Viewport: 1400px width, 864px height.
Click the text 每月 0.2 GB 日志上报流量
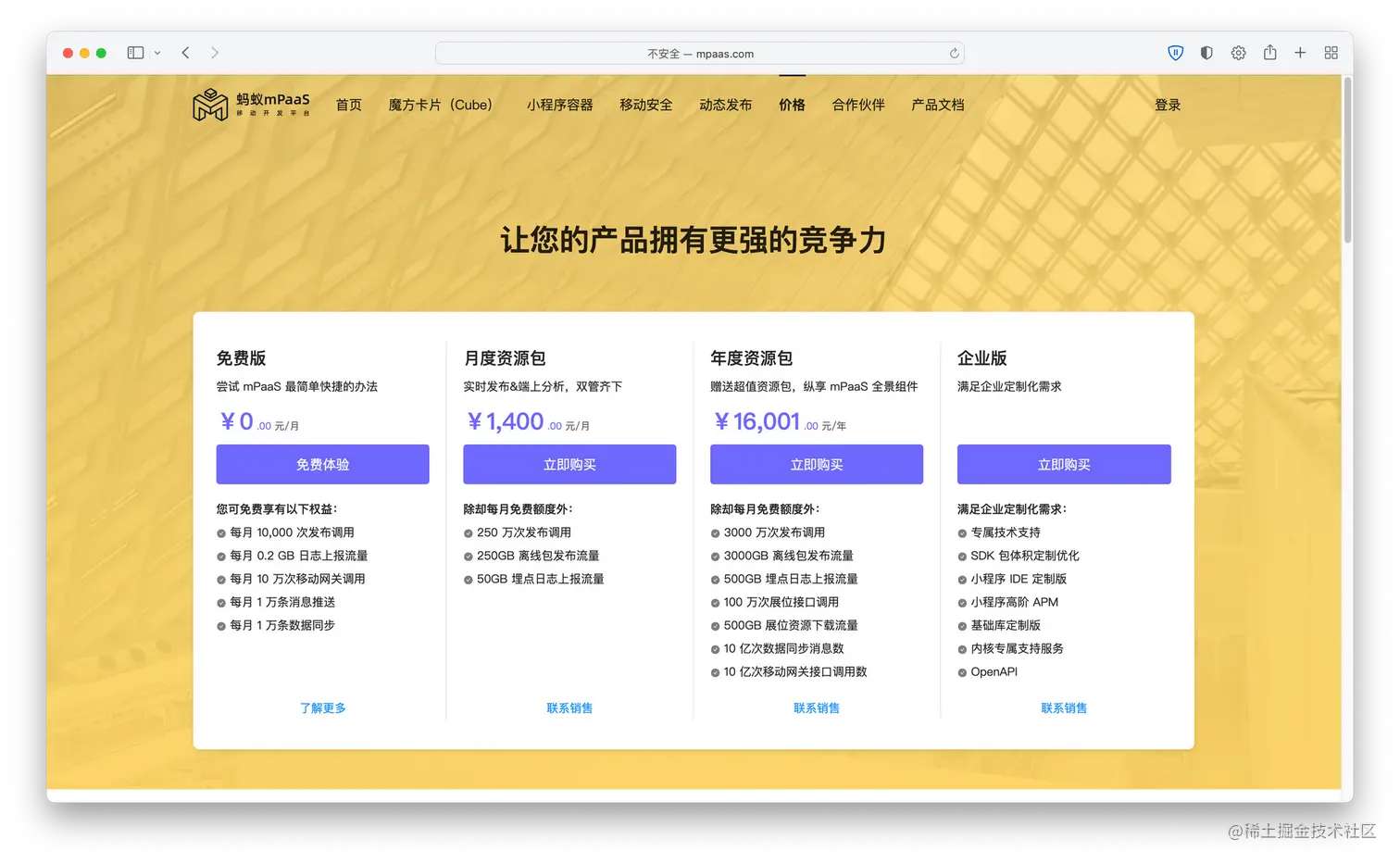click(x=299, y=556)
